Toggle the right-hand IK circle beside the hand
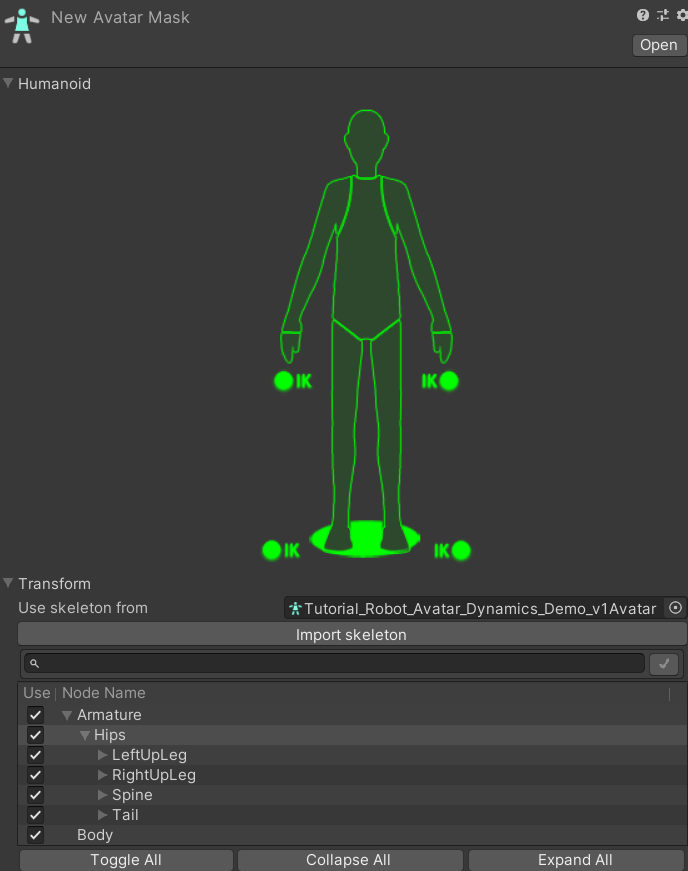Screen dimensions: 688x871 [x=449, y=381]
